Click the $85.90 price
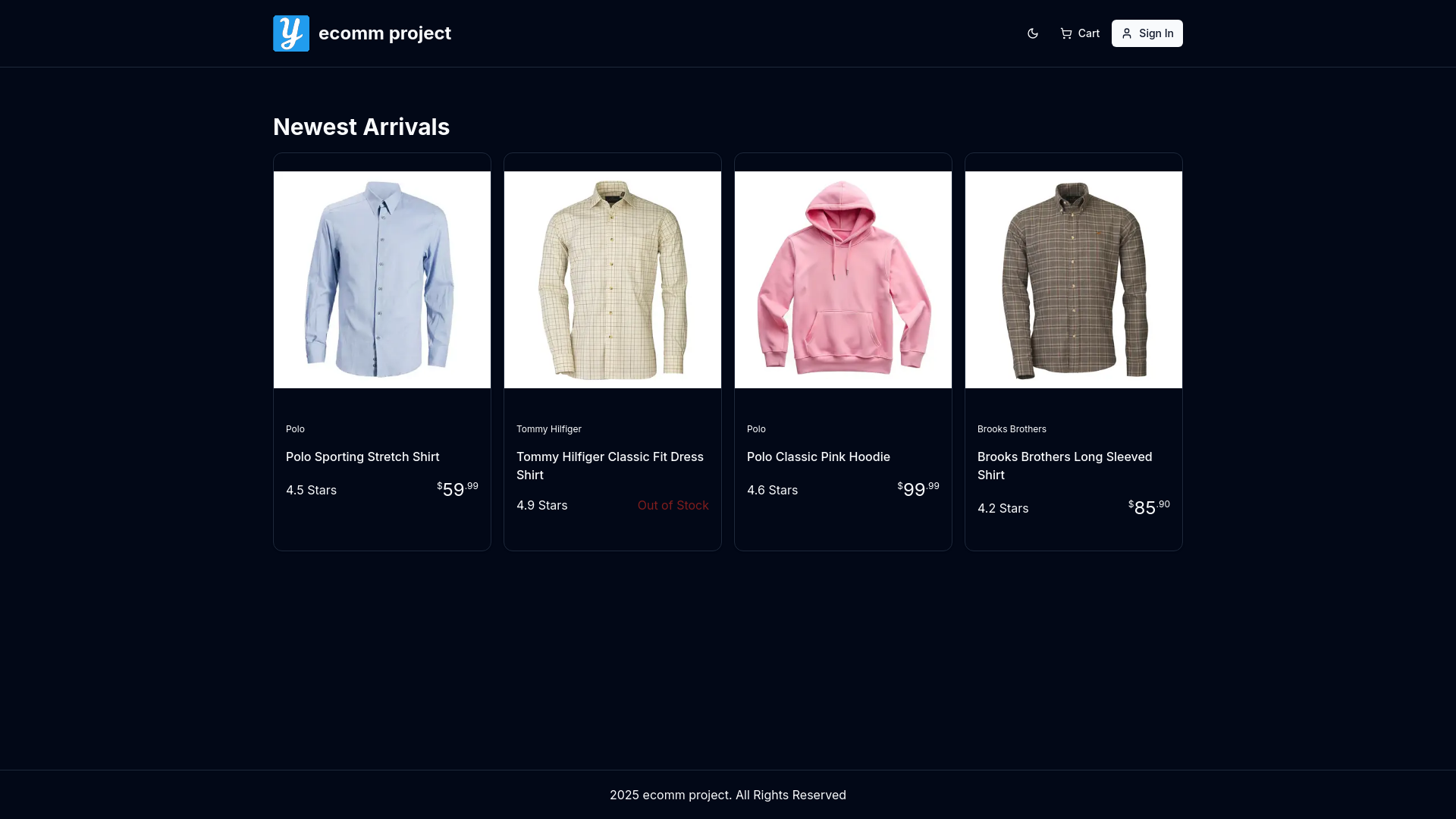This screenshot has width=1456, height=819. tap(1149, 507)
